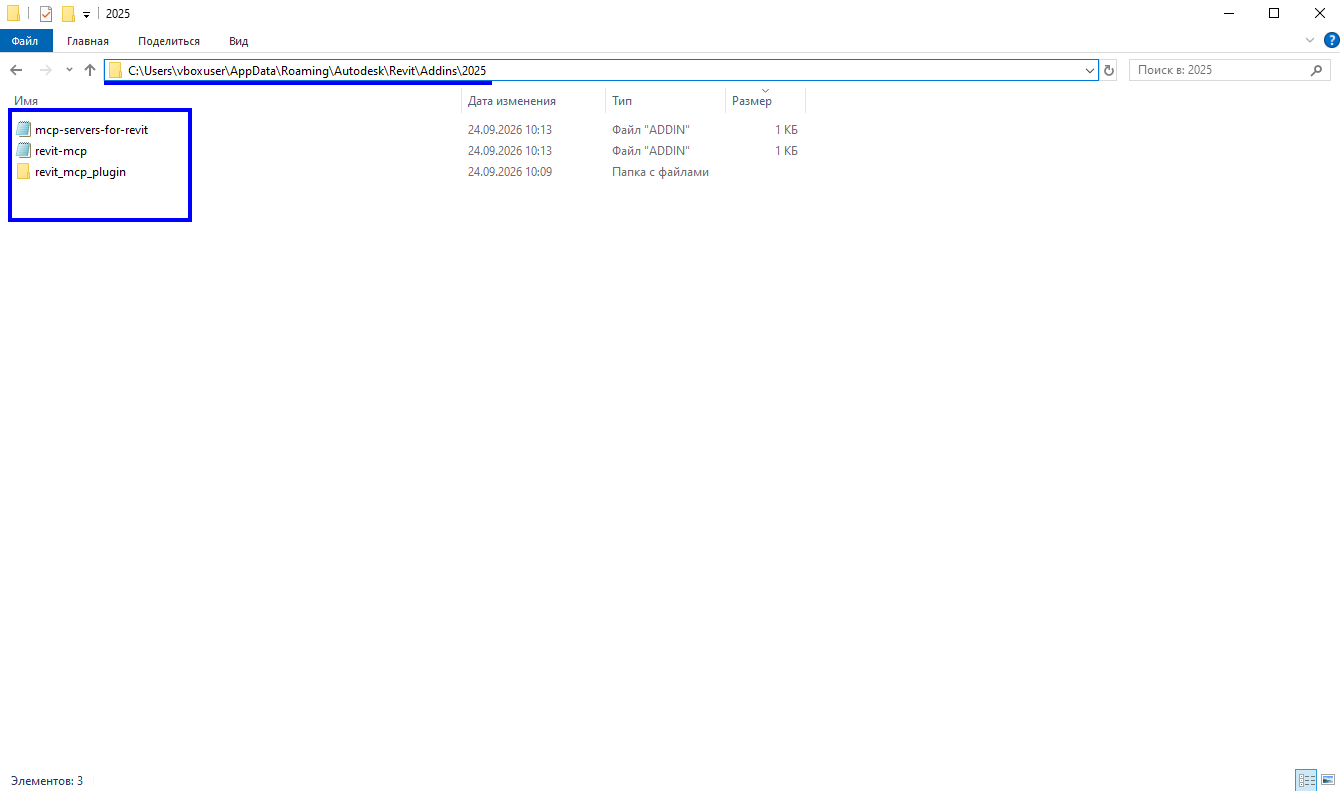Viewport: 1340px width, 791px height.
Task: Click the Файл "ADDIN" type of revit-mcp
Action: [x=651, y=151]
